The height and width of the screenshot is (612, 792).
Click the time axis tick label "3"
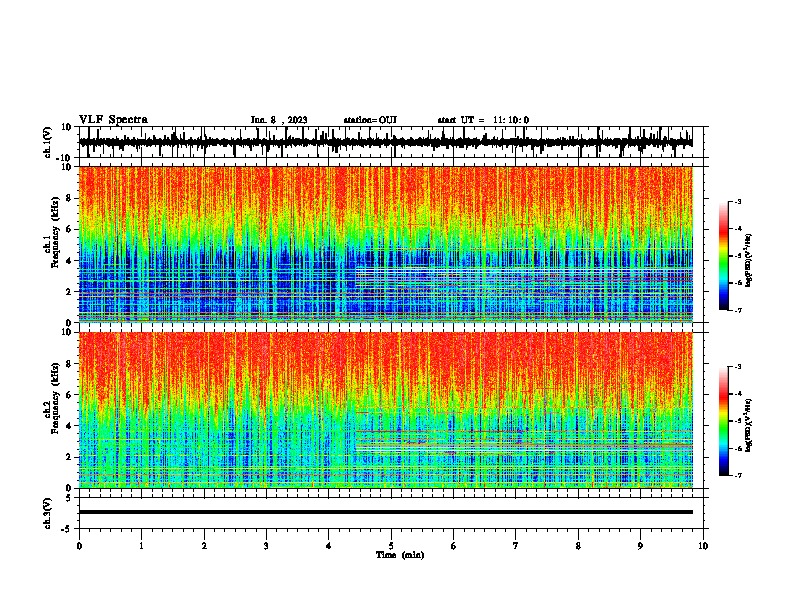tap(266, 546)
